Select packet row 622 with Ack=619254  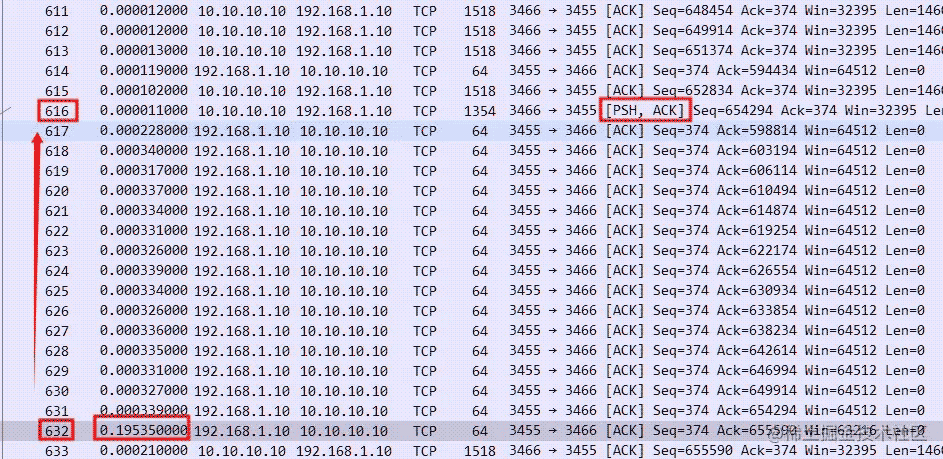(472, 231)
